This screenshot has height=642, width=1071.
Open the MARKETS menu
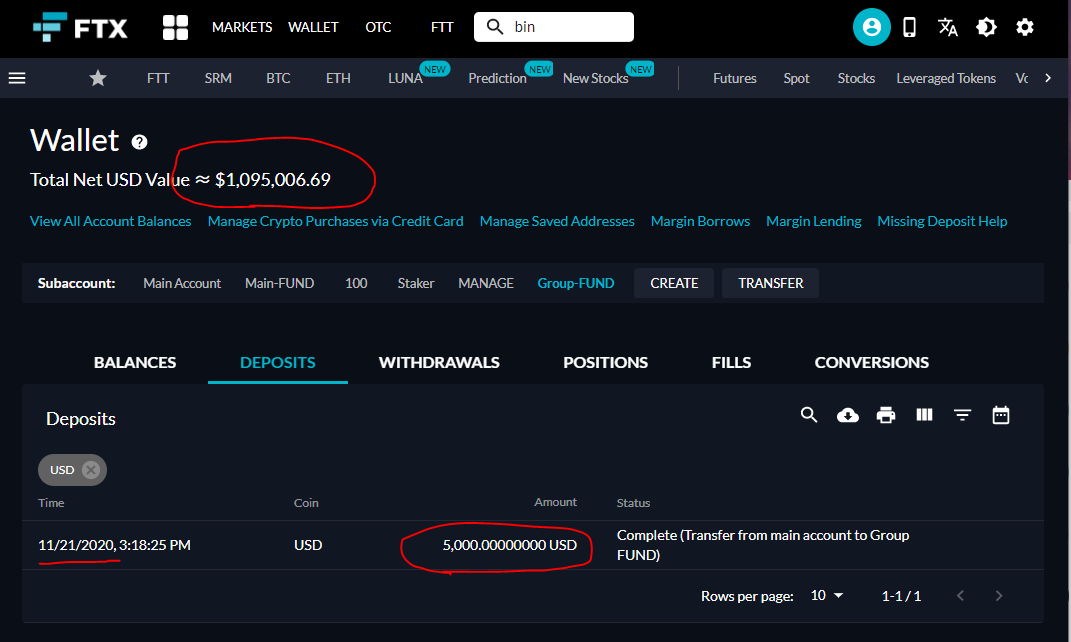click(242, 27)
